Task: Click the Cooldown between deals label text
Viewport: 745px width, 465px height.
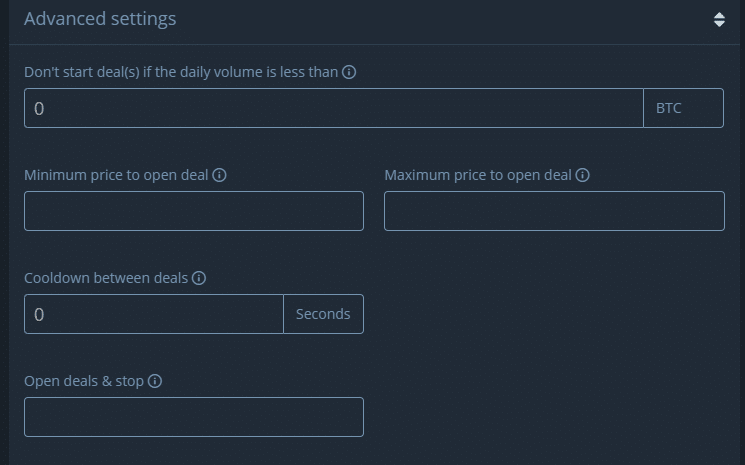Action: pos(106,278)
